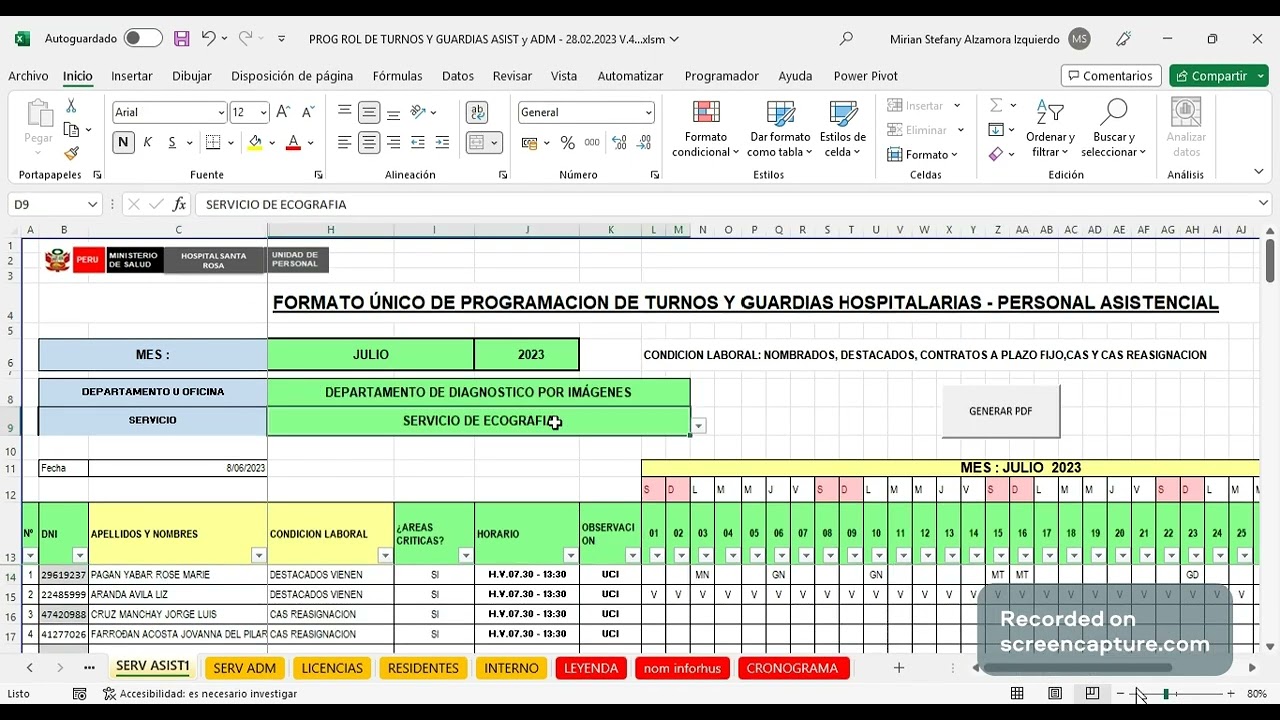Open the font name Arial dropdown
Viewport: 1280px width, 720px height.
(x=221, y=113)
